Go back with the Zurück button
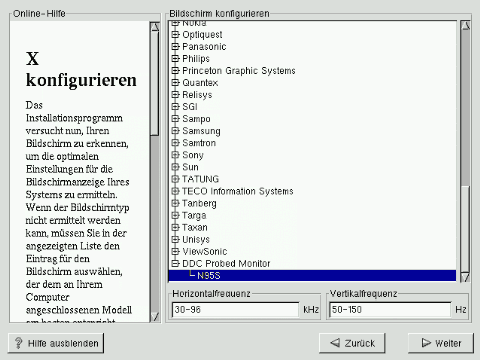 (352, 343)
